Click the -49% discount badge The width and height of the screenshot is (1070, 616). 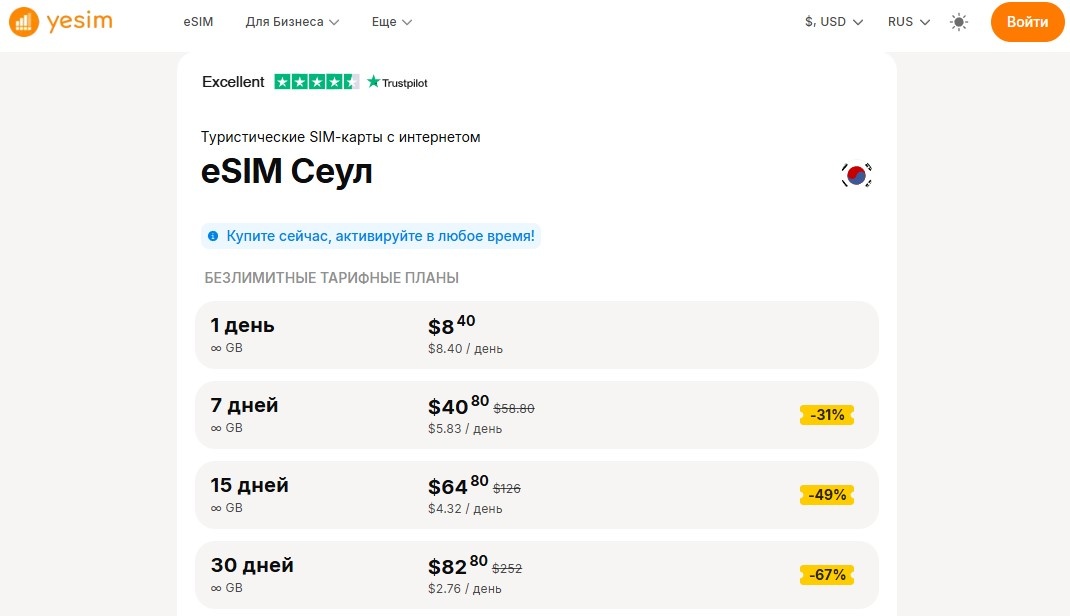[827, 495]
